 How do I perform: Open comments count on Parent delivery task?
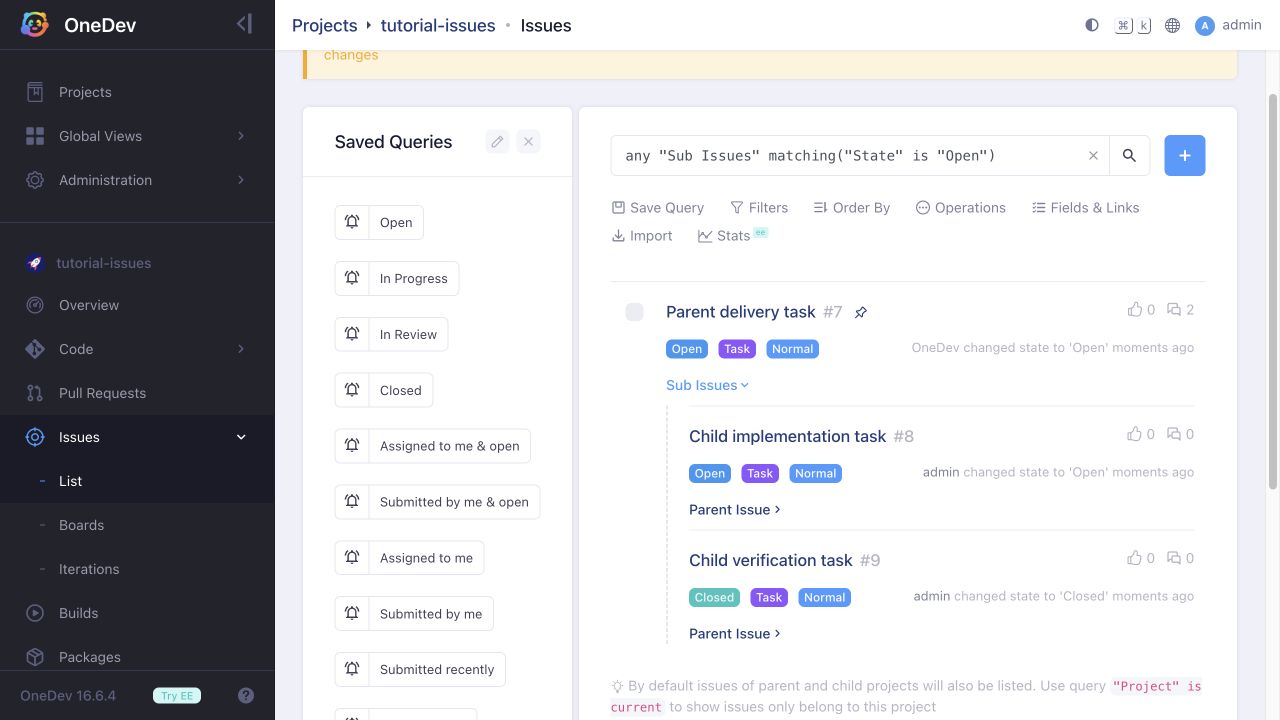(1181, 310)
